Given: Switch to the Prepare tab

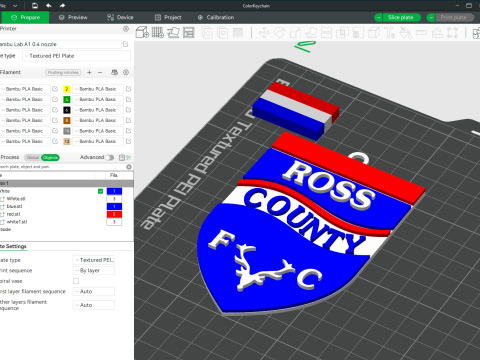Looking at the screenshot, I should [x=25, y=17].
